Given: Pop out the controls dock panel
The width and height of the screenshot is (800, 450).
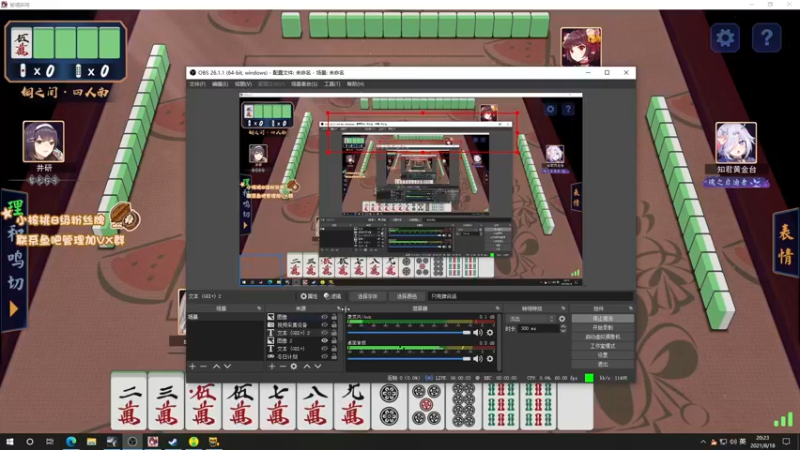Looking at the screenshot, I should click(x=631, y=309).
